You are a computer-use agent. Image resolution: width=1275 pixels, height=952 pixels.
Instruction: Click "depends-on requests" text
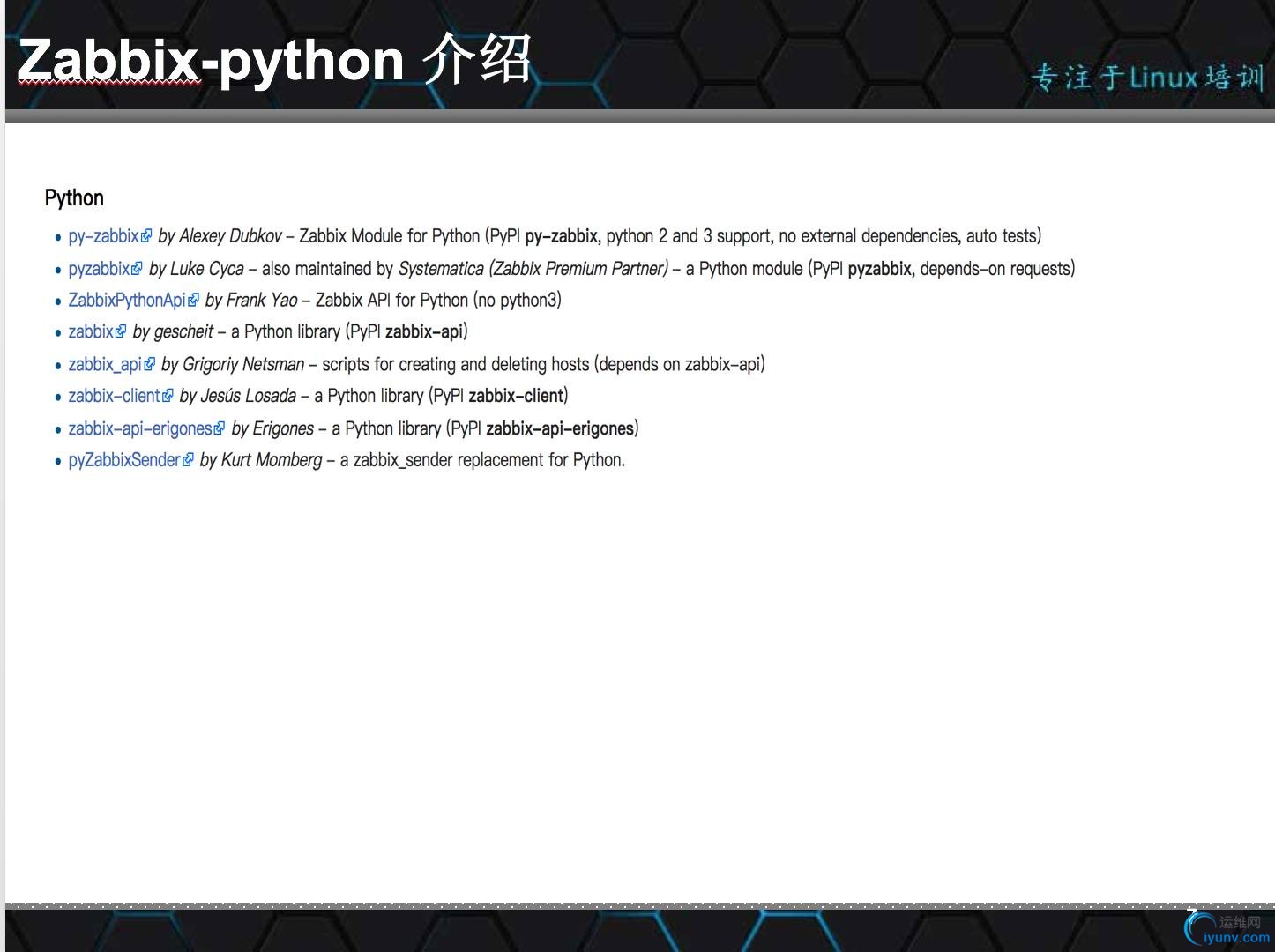pyautogui.click(x=995, y=269)
